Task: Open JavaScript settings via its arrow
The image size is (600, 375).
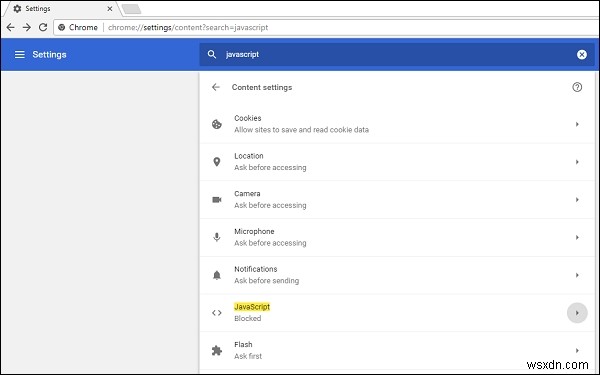Action: pos(577,313)
